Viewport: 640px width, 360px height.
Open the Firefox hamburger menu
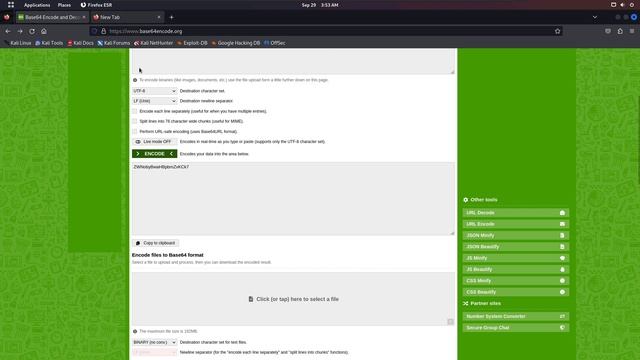pos(632,31)
